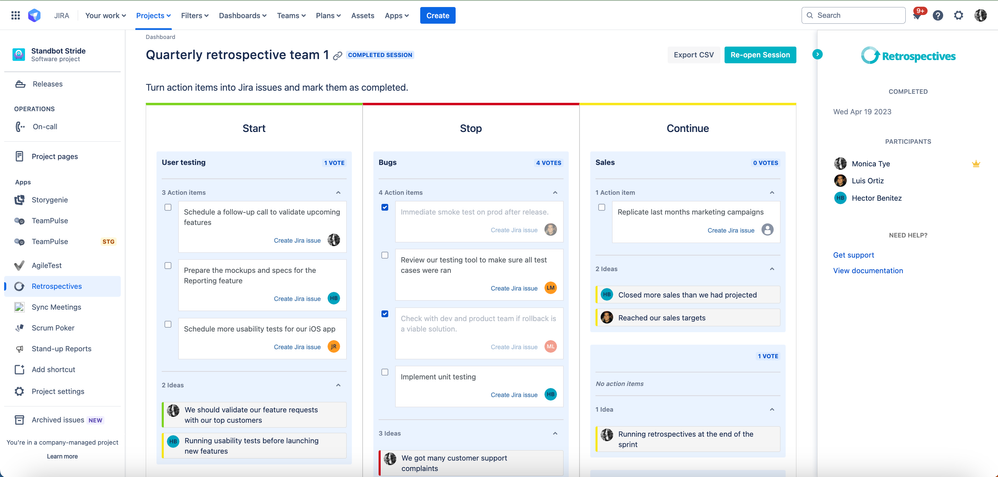Open AgileTest app in sidebar
The image size is (998, 477).
pyautogui.click(x=46, y=265)
